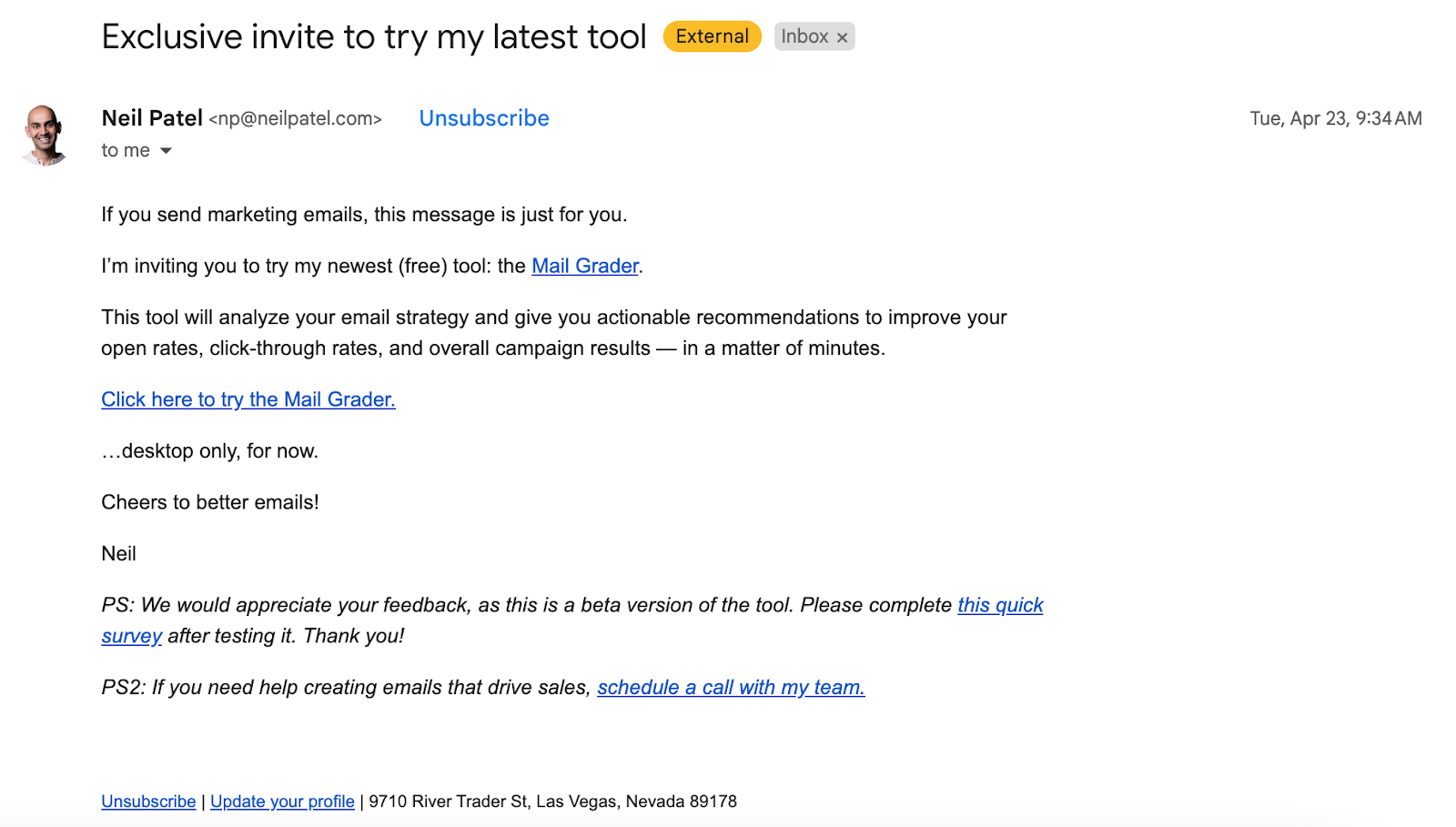Expand the "to me" recipient details arrow
1456x827 pixels.
[166, 151]
